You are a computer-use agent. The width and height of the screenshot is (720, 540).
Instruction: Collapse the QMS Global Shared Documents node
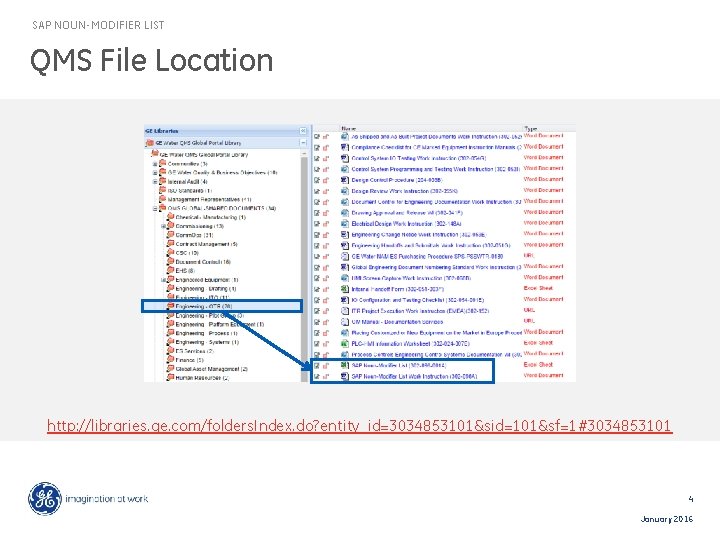click(155, 208)
